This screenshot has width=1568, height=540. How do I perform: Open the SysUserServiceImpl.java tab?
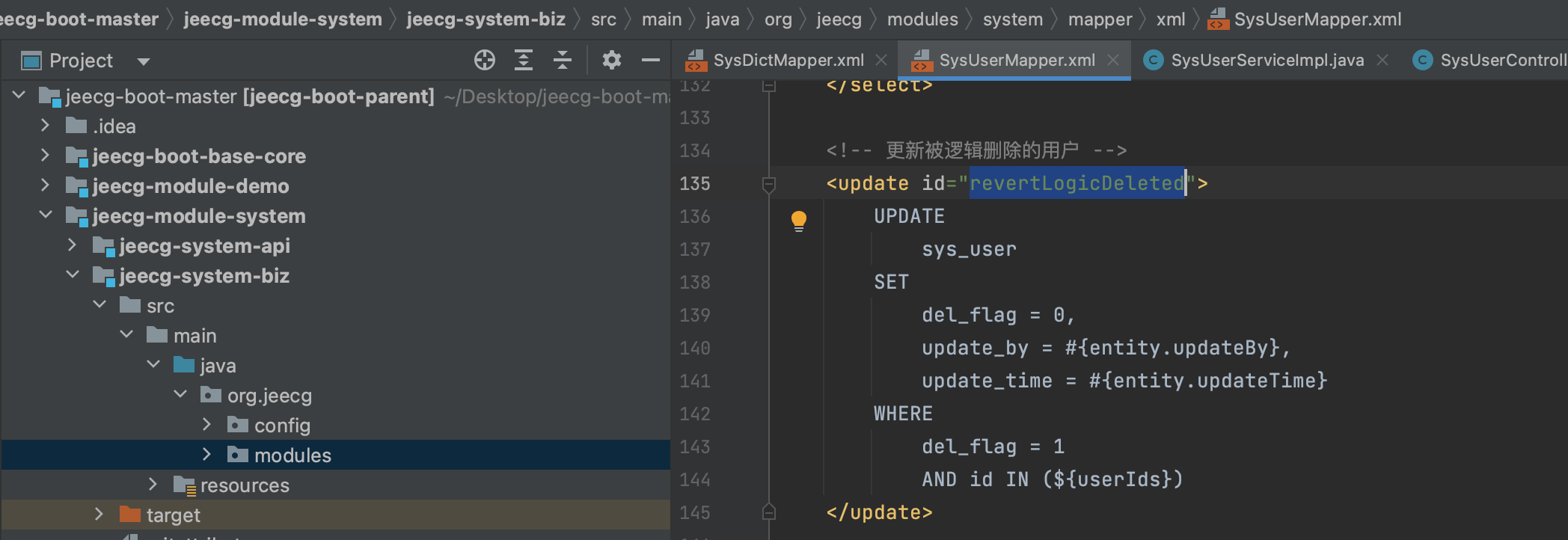(x=1267, y=60)
